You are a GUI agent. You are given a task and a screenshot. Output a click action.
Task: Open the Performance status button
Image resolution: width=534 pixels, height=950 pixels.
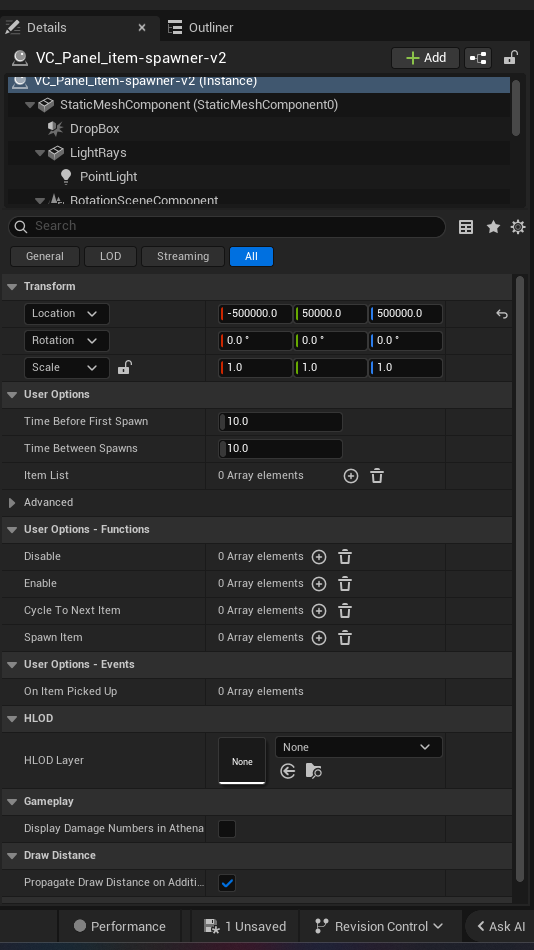coord(119,926)
